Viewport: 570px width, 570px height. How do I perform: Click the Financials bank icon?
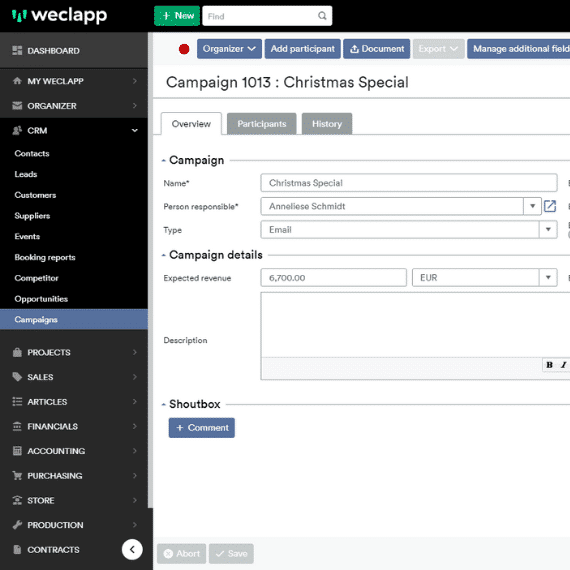(17, 426)
